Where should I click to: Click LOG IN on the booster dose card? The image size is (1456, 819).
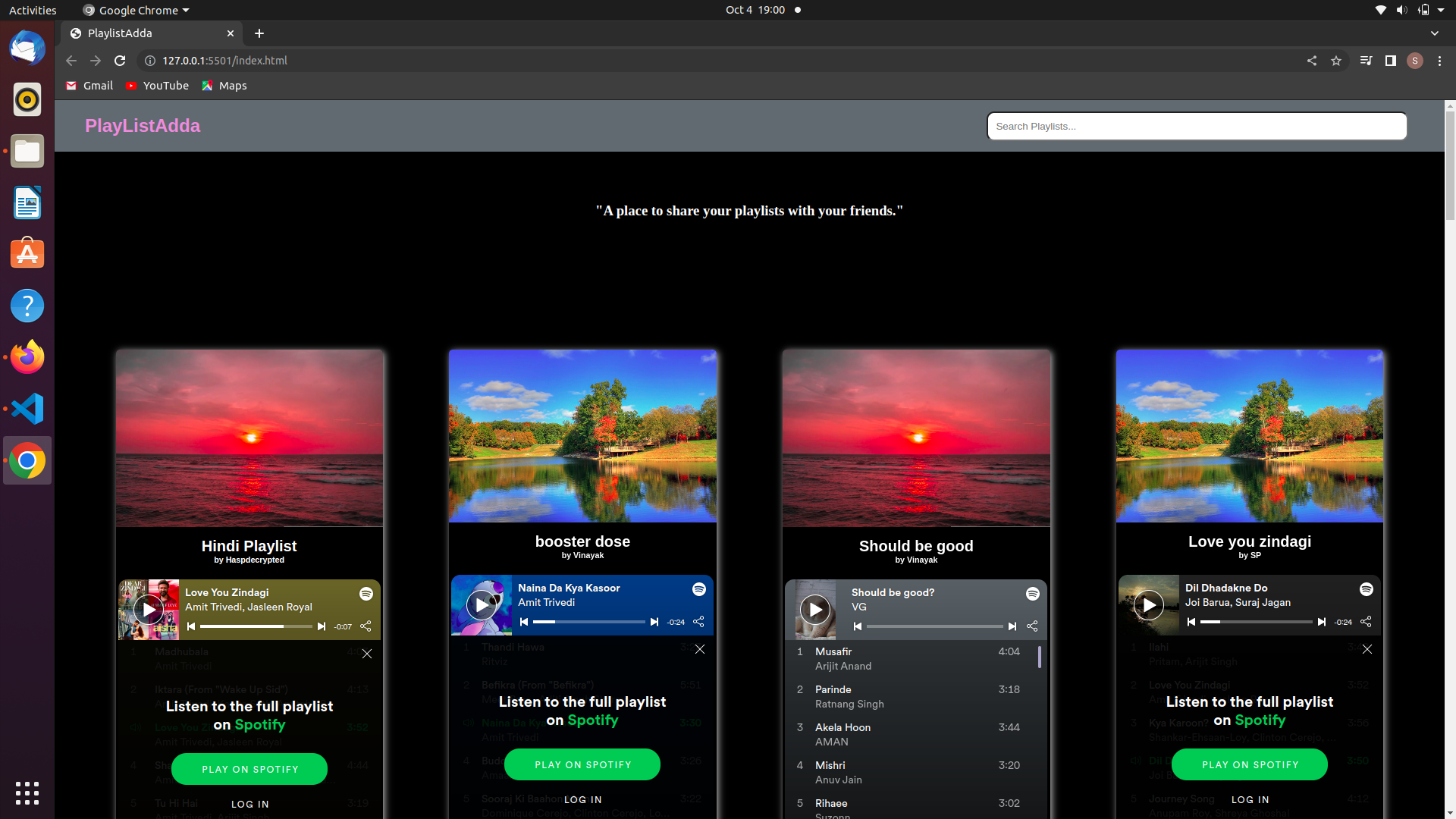(582, 799)
